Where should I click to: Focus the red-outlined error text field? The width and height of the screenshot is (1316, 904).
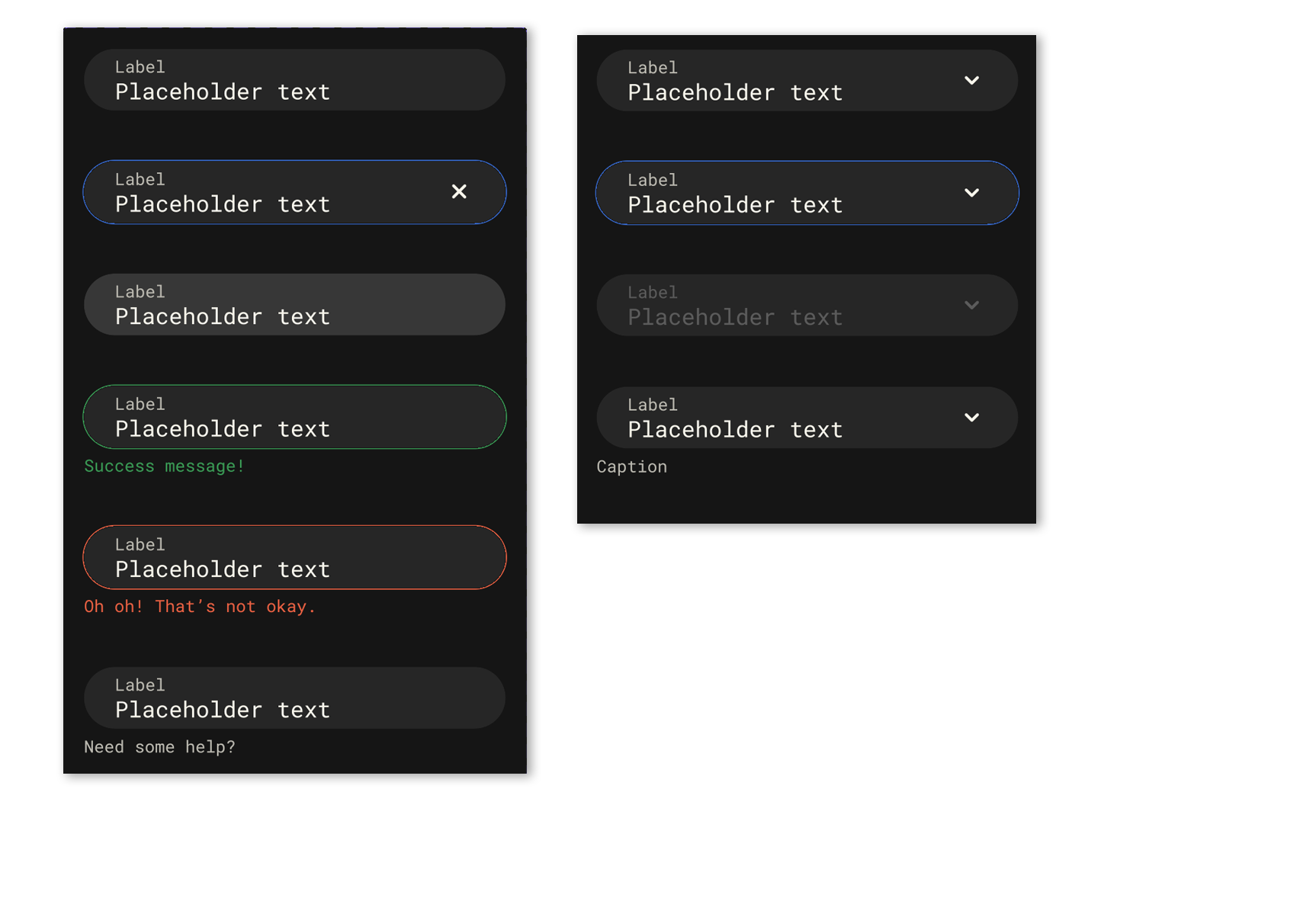(294, 557)
